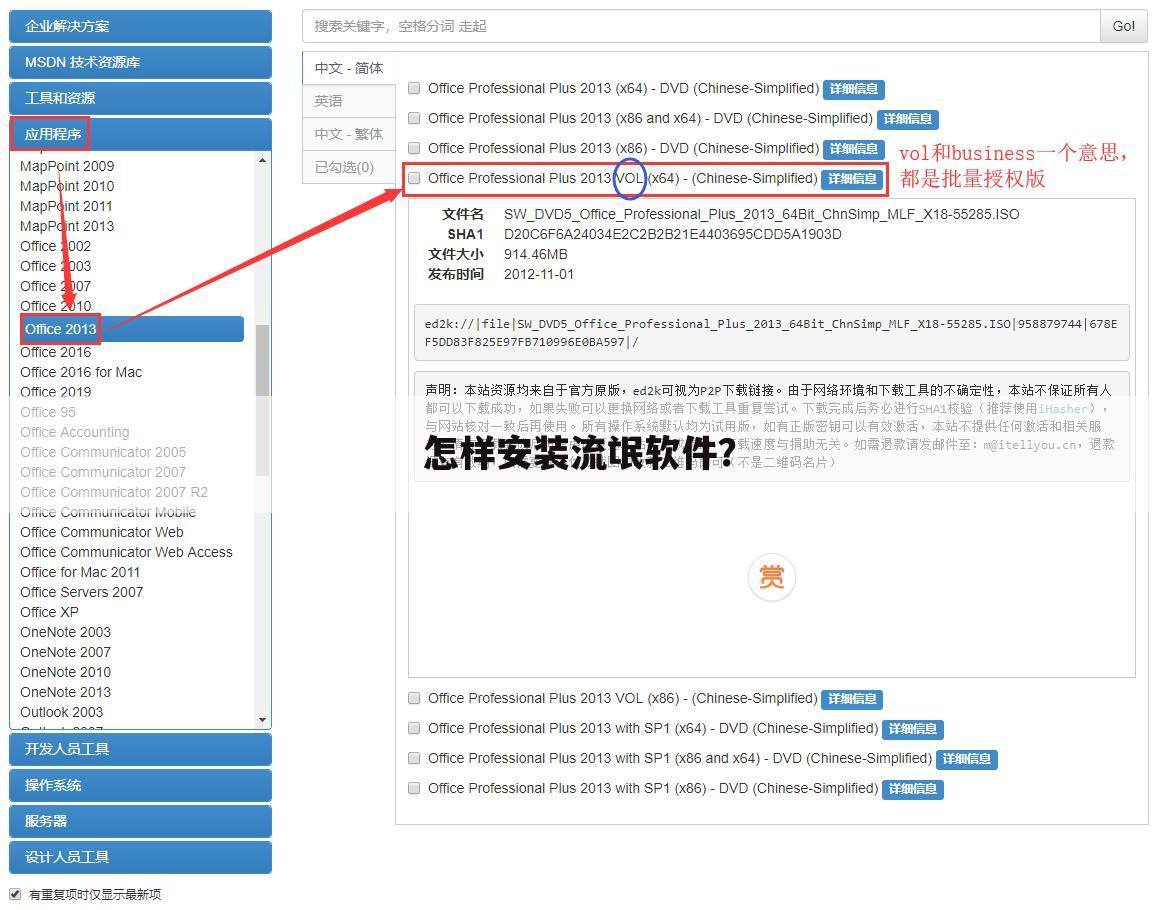Check the 2013 with SP1 (x64) DVD box
1158x910 pixels.
414,728
